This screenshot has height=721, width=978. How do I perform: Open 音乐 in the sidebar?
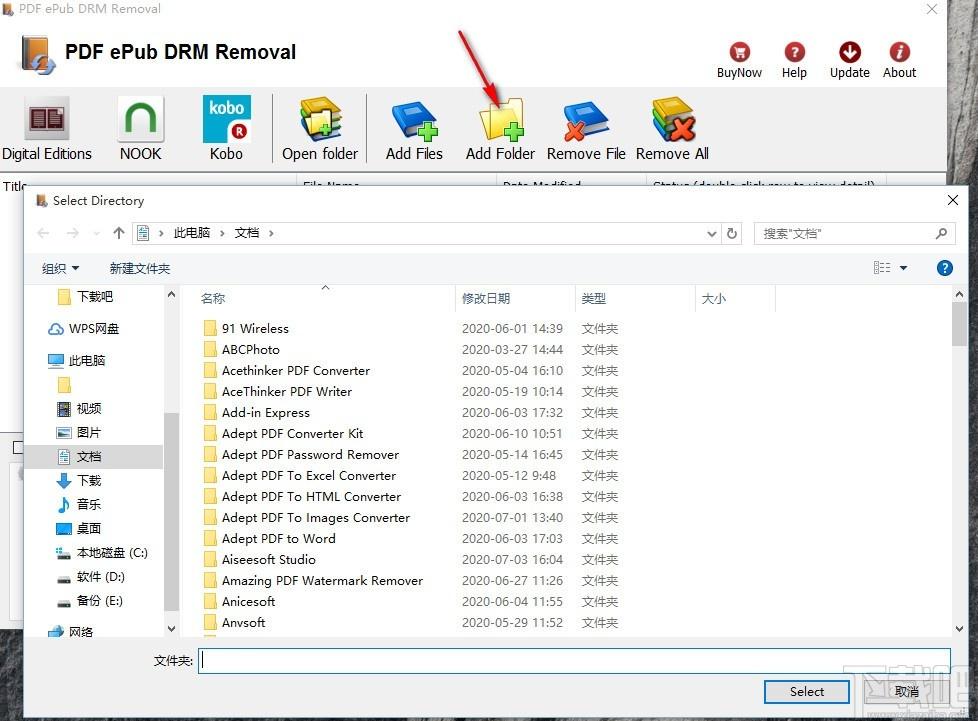[x=79, y=504]
